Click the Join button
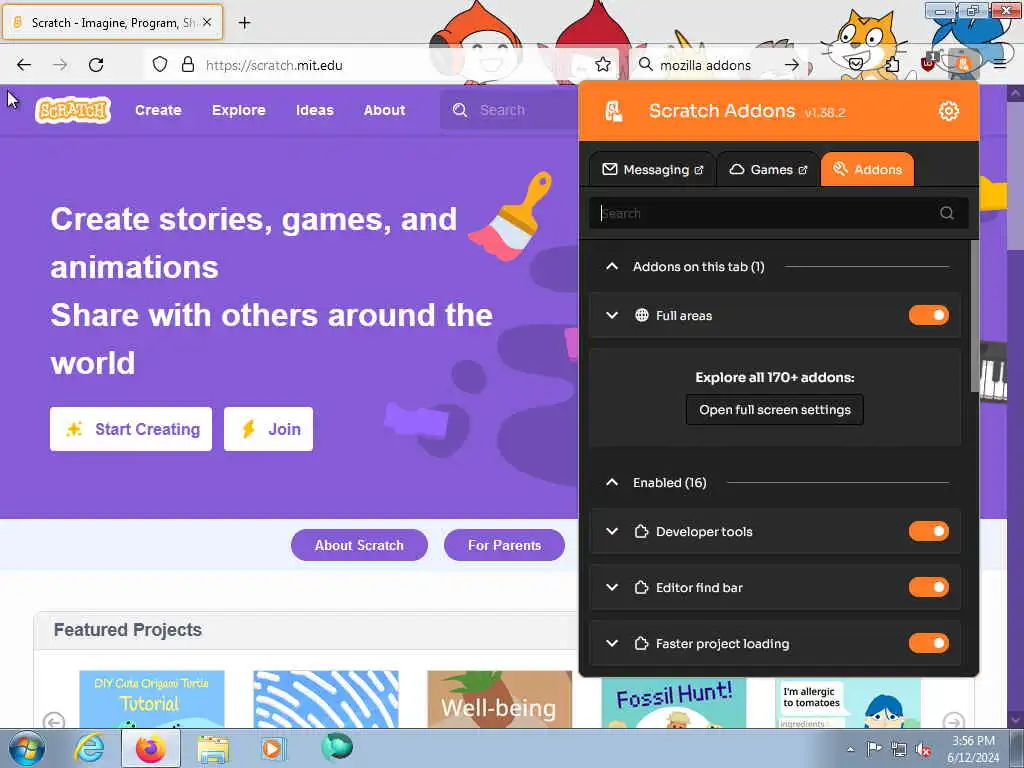The image size is (1024, 768). pos(268,429)
